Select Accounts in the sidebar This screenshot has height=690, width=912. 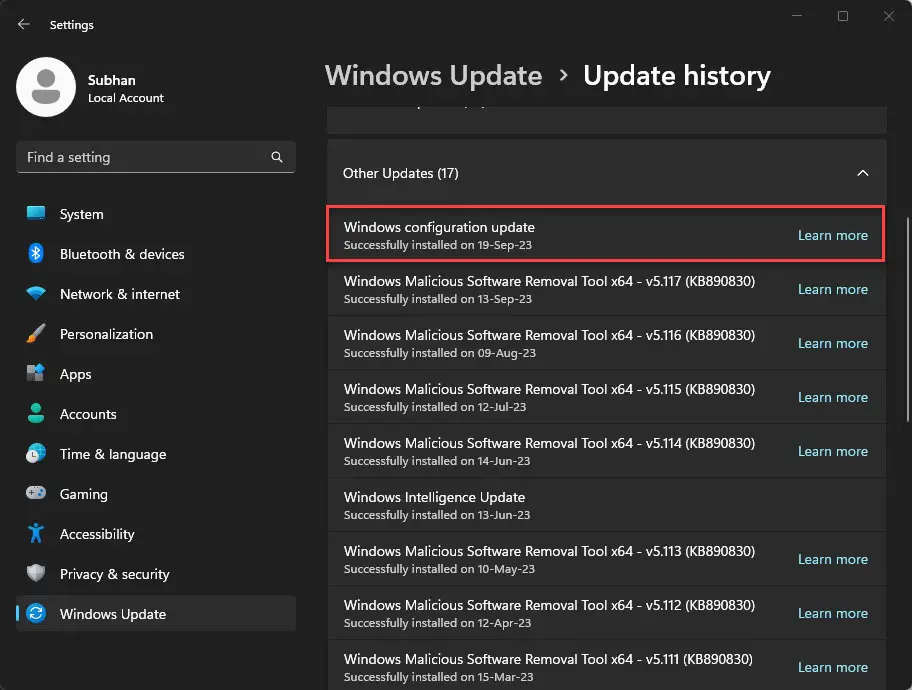point(88,414)
